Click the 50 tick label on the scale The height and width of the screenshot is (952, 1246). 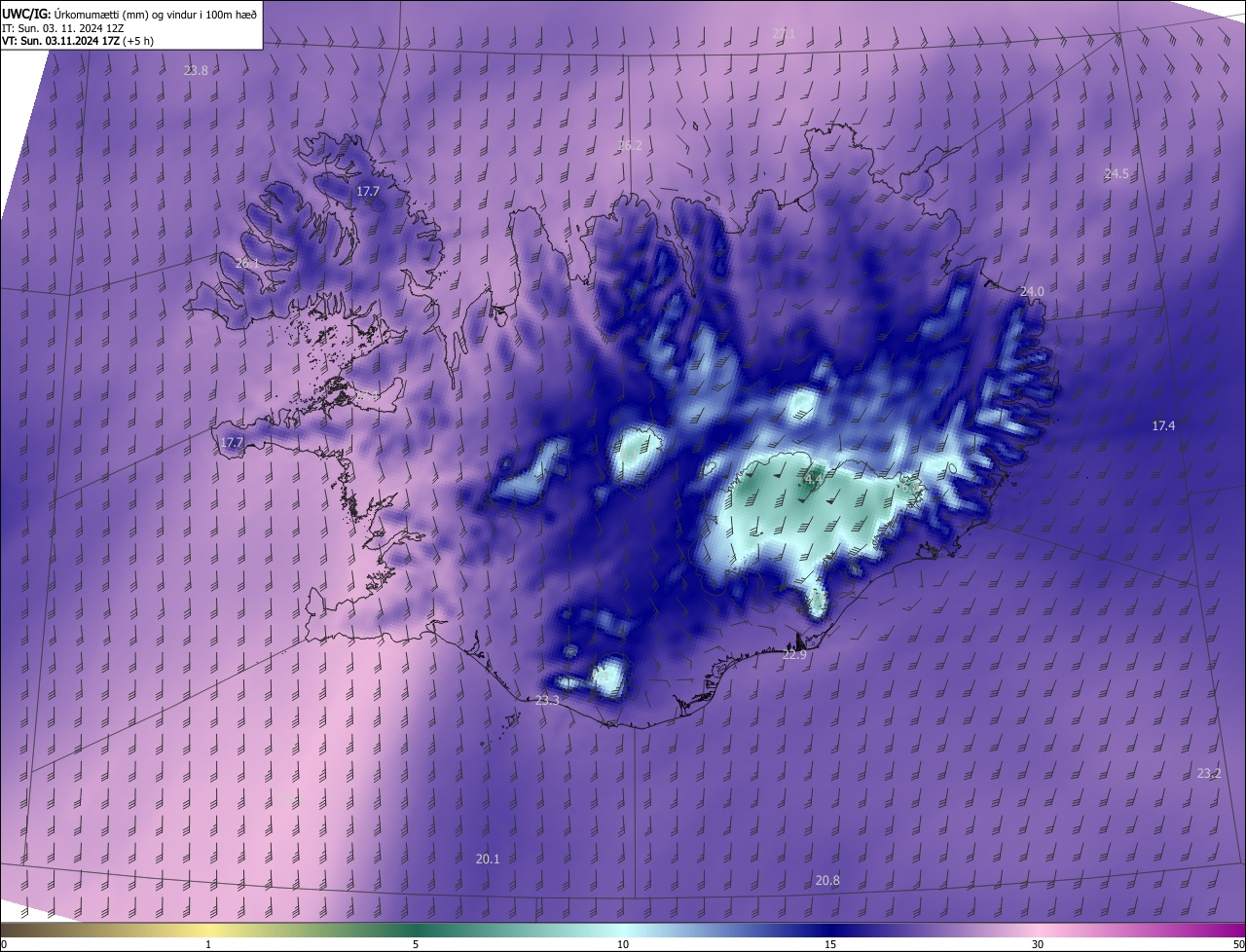click(1238, 945)
